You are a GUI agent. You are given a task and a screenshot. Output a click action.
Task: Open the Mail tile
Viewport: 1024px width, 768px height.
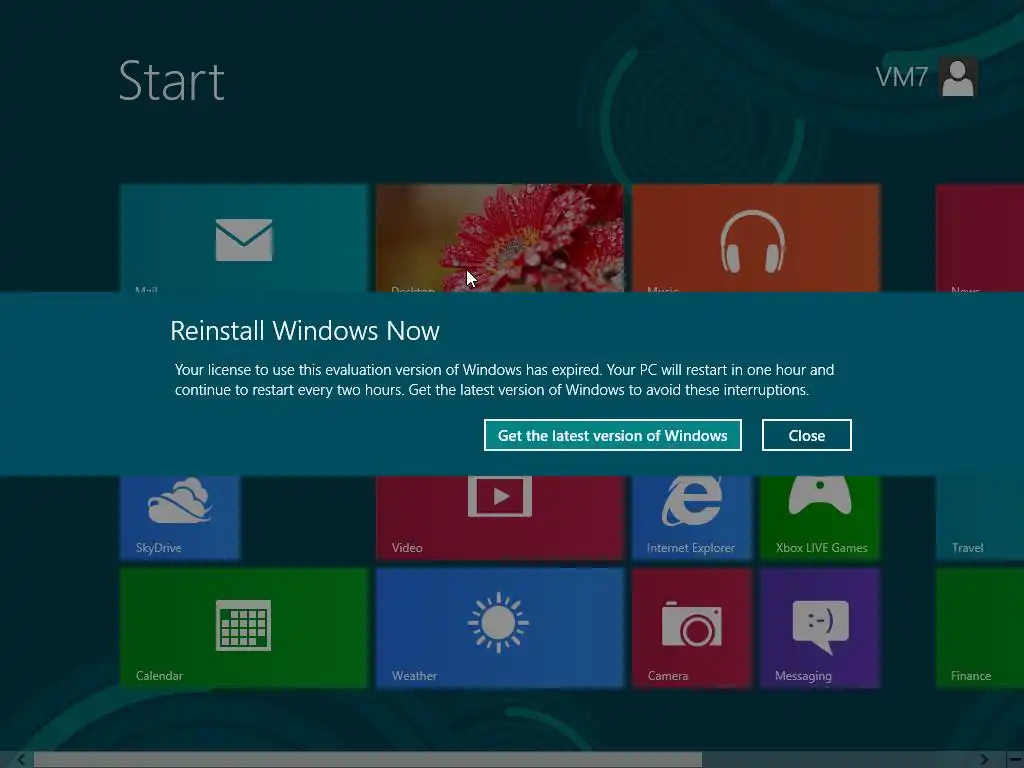click(244, 238)
